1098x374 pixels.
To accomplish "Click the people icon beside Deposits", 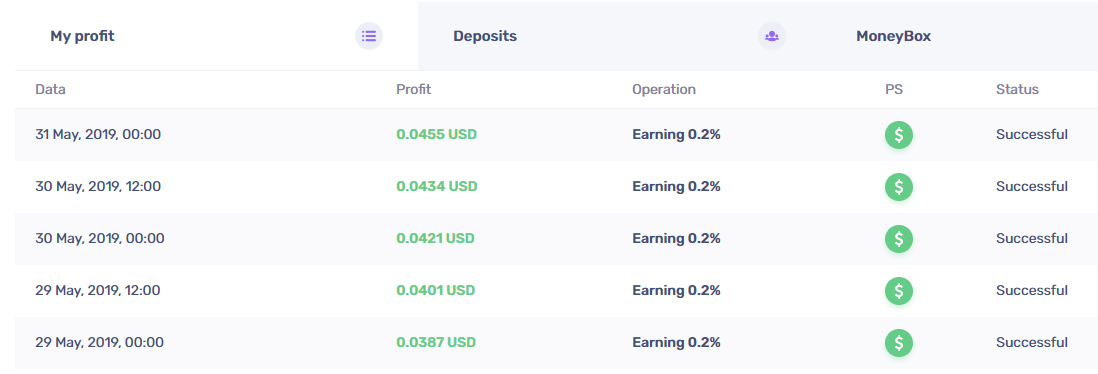I will pyautogui.click(x=772, y=36).
